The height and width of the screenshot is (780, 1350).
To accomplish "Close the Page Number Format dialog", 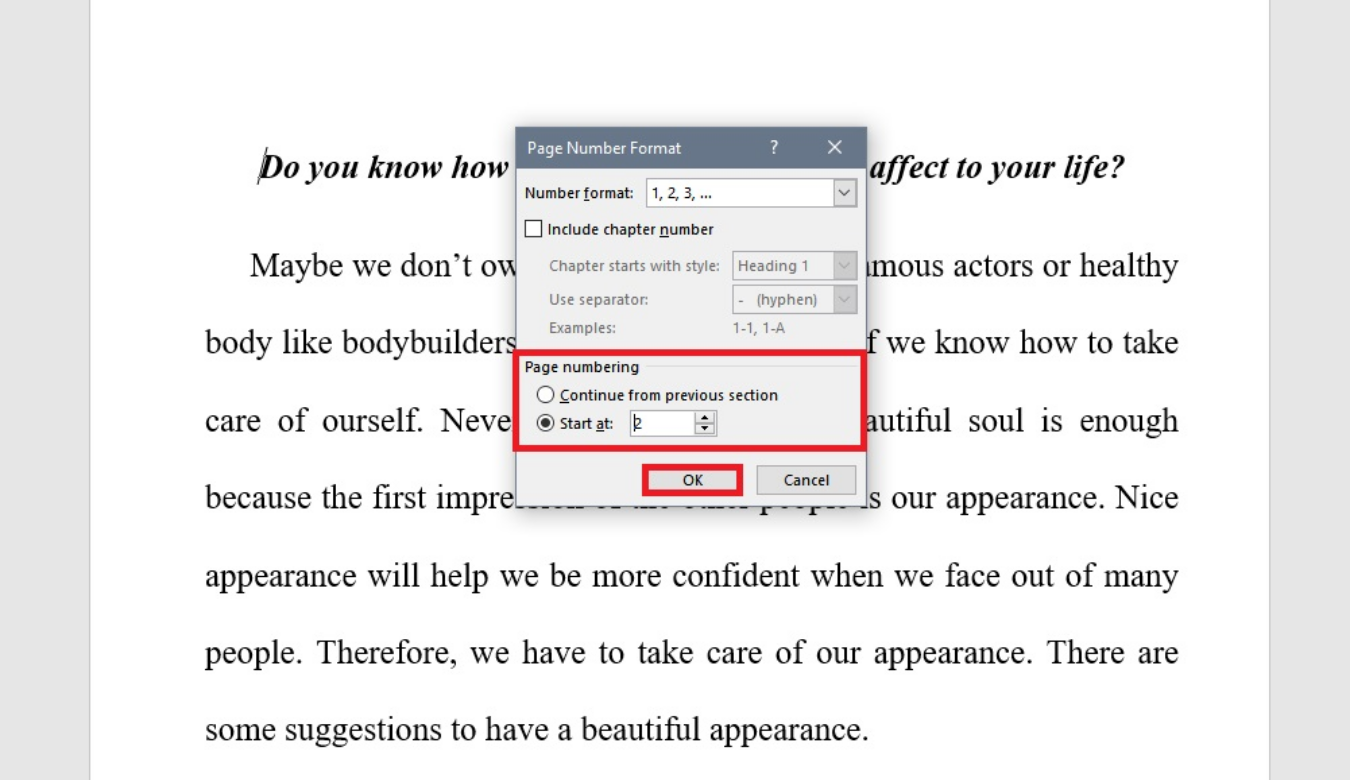I will (835, 147).
